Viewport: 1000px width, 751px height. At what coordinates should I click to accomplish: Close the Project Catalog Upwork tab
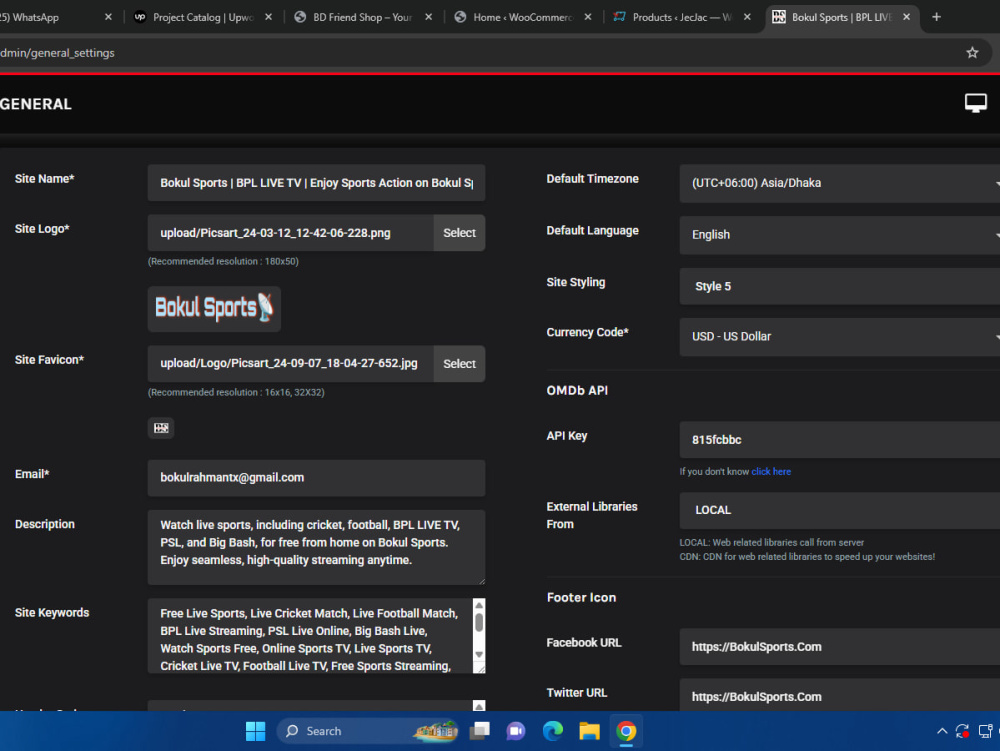coord(268,17)
